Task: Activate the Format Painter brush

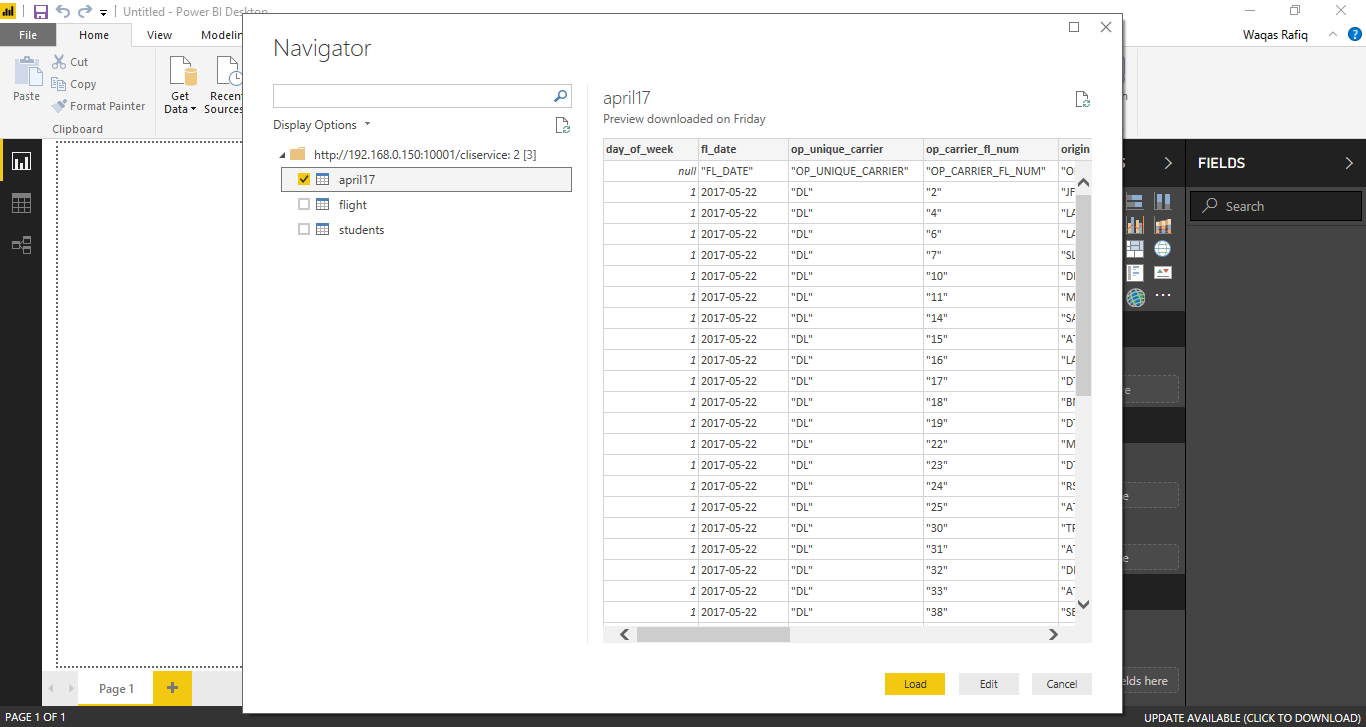Action: click(x=59, y=106)
